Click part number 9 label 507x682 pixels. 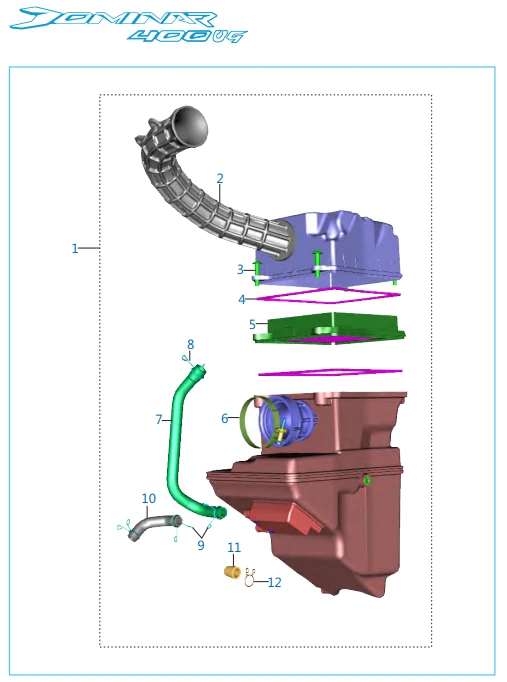click(200, 545)
